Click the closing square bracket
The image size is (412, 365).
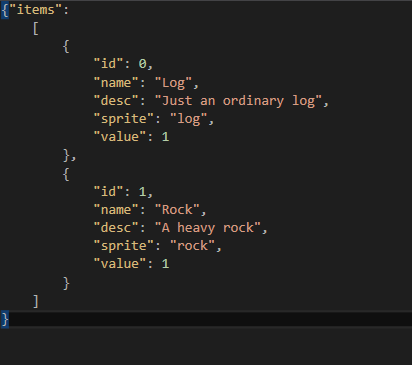tap(36, 301)
